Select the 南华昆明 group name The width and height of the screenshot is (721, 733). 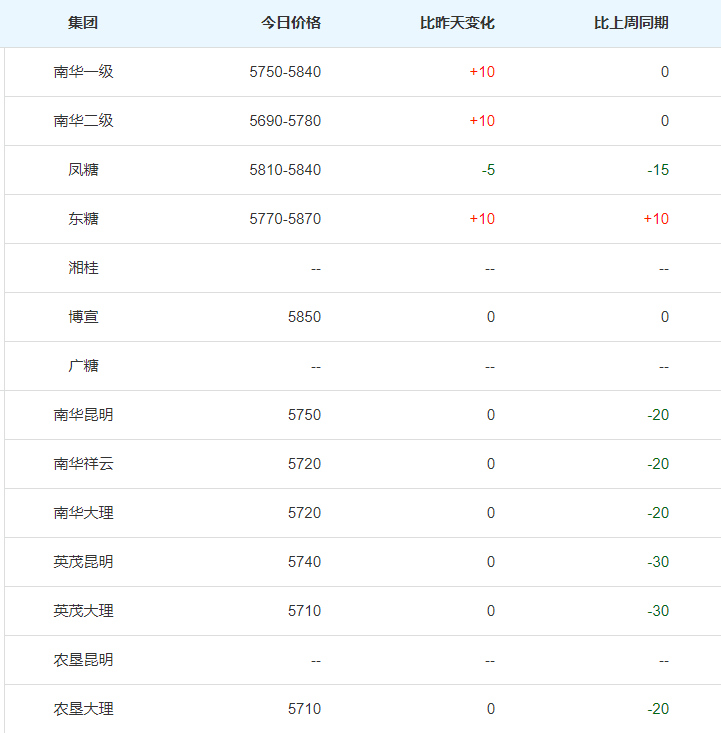(x=83, y=415)
